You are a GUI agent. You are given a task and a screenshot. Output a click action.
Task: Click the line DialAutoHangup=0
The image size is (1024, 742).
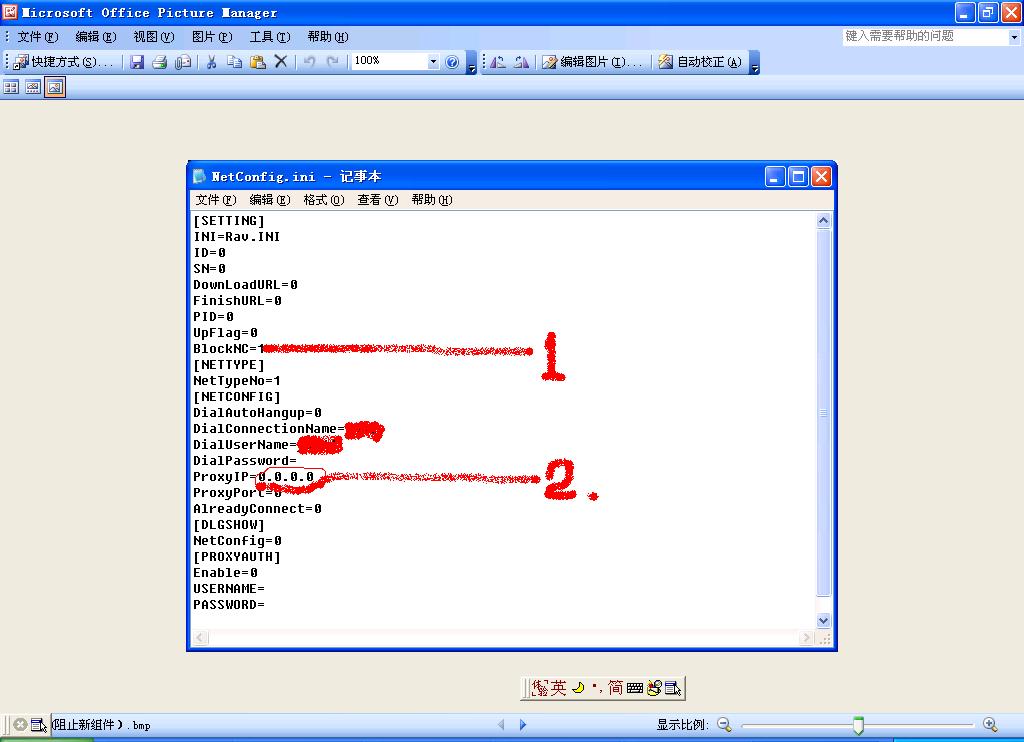coord(257,413)
